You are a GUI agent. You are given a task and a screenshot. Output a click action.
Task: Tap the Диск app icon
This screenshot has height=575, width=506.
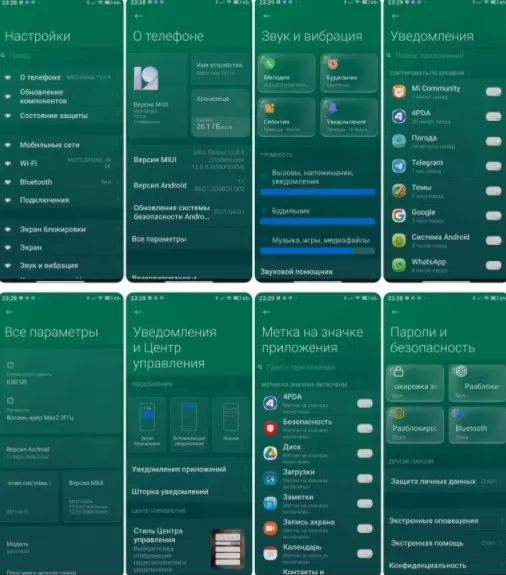click(270, 453)
